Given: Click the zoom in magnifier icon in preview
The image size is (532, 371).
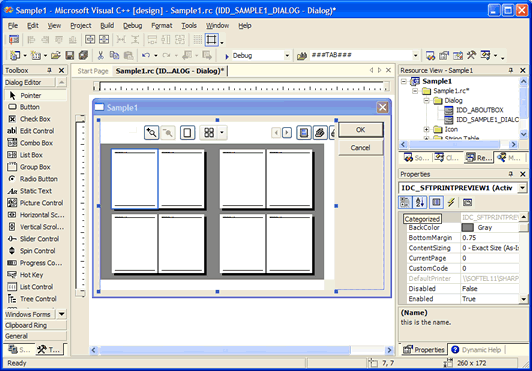Looking at the screenshot, I should tap(151, 132).
